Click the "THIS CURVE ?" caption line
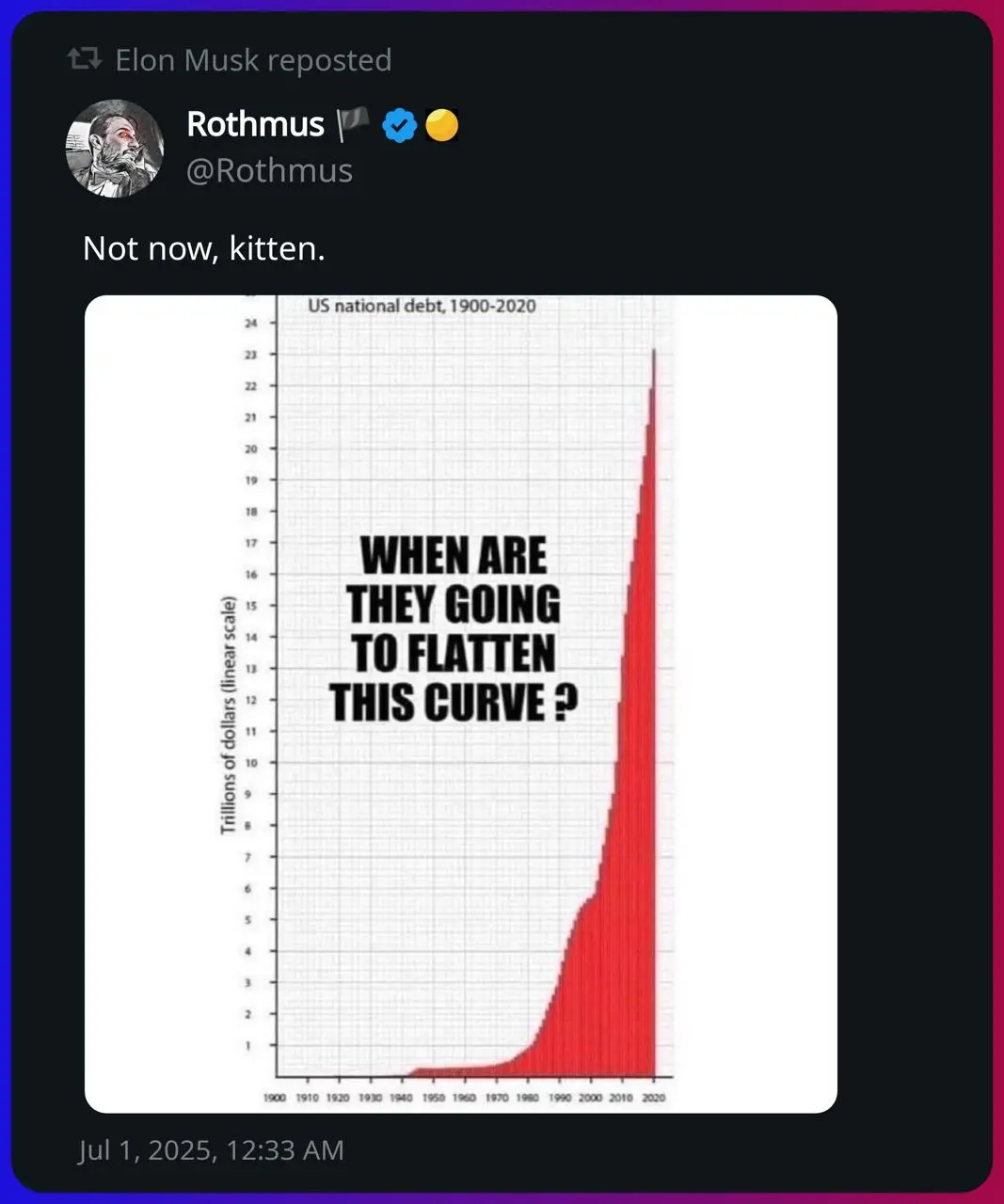The image size is (1004, 1204). [x=454, y=702]
